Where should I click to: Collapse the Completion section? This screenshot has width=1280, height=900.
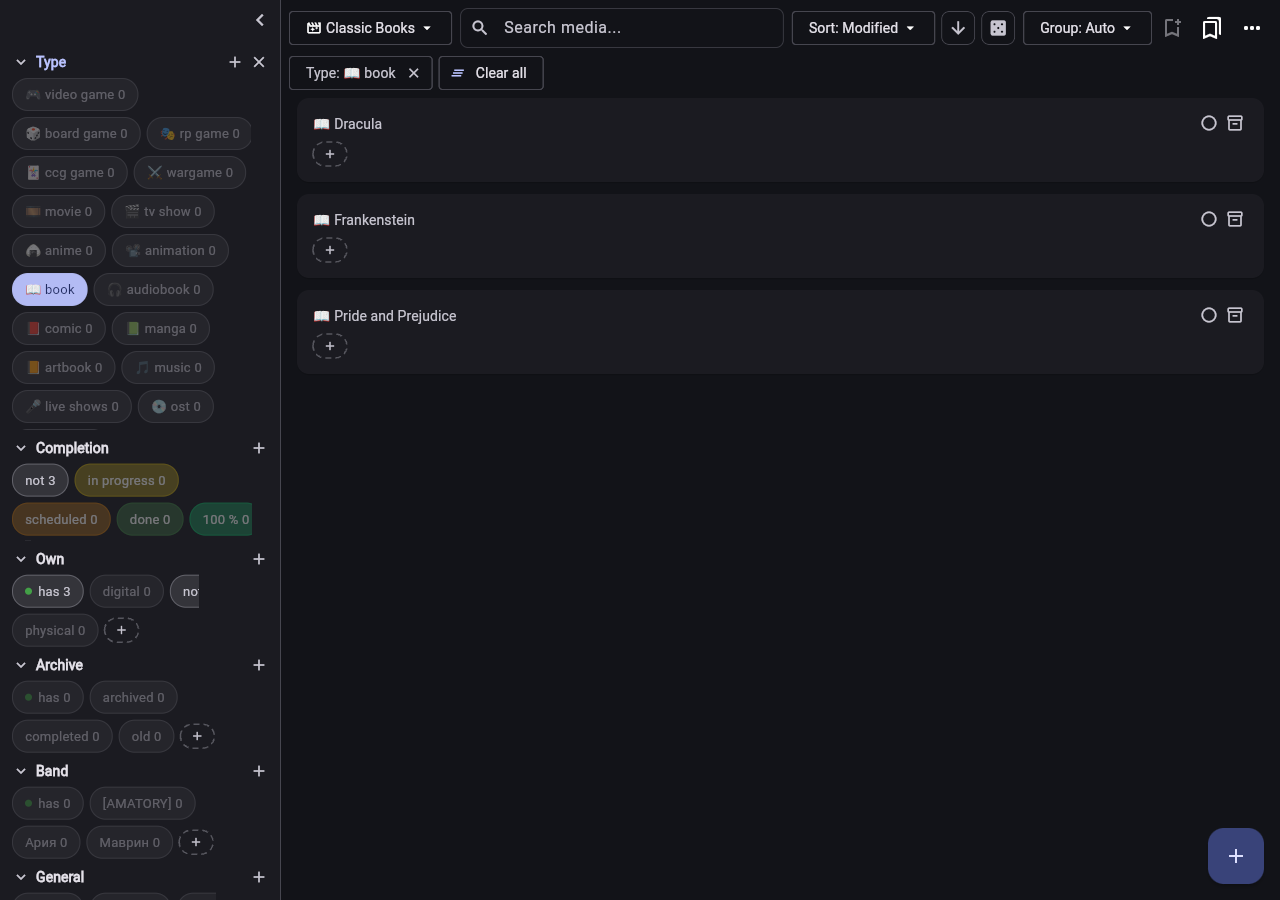pyautogui.click(x=21, y=448)
